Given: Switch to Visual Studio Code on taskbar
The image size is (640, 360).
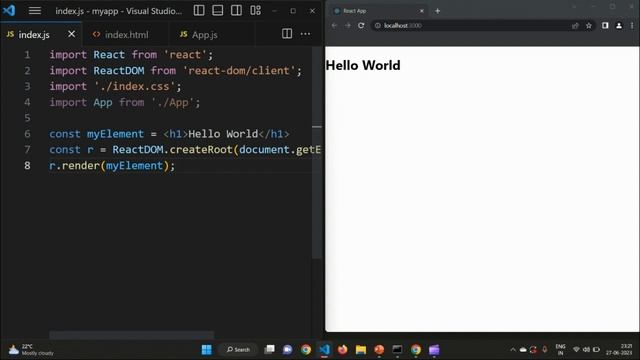Looking at the screenshot, I should (x=324, y=350).
